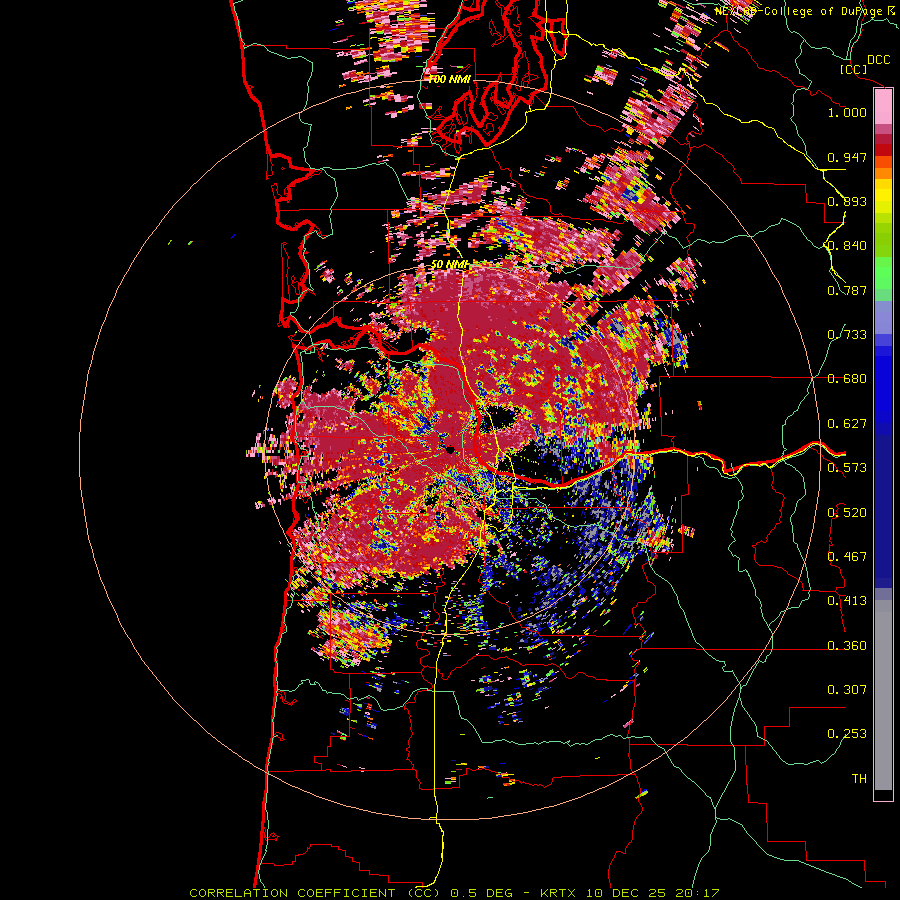The width and height of the screenshot is (900, 900).
Task: Pick the gray color bar segment
Action: 883,695
